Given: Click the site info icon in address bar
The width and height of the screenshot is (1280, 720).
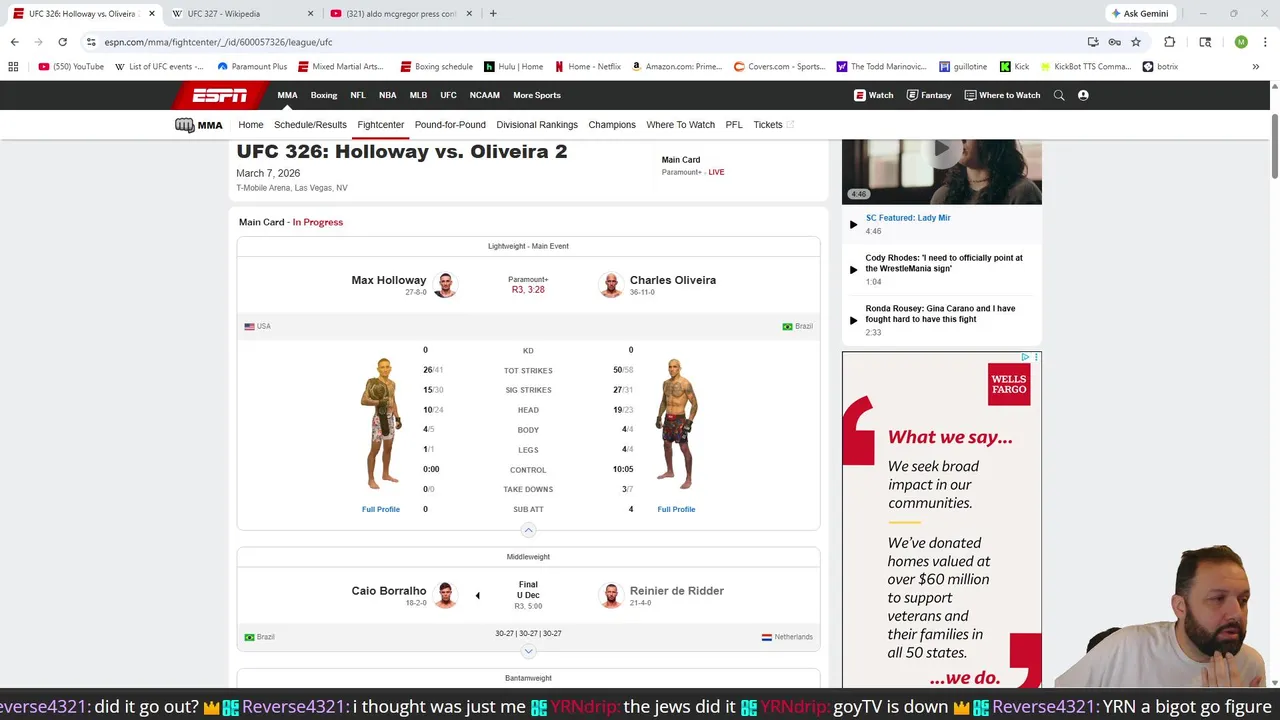Looking at the screenshot, I should pos(91,42).
